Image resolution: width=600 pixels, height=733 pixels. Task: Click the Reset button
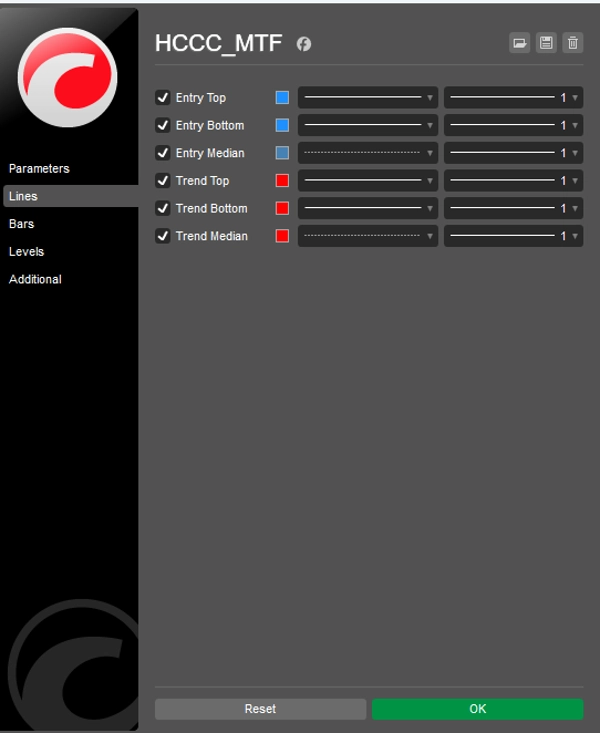(260, 709)
